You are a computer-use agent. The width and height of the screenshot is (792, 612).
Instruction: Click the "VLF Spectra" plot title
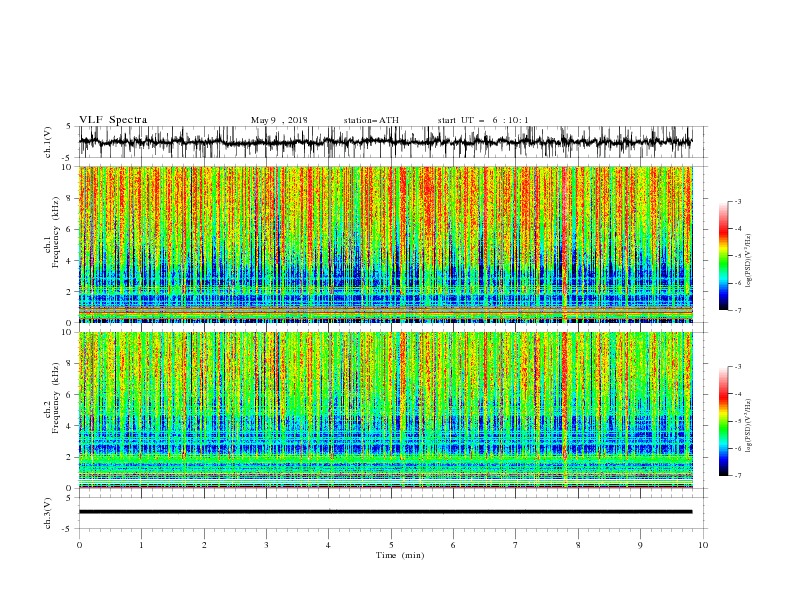tap(113, 120)
